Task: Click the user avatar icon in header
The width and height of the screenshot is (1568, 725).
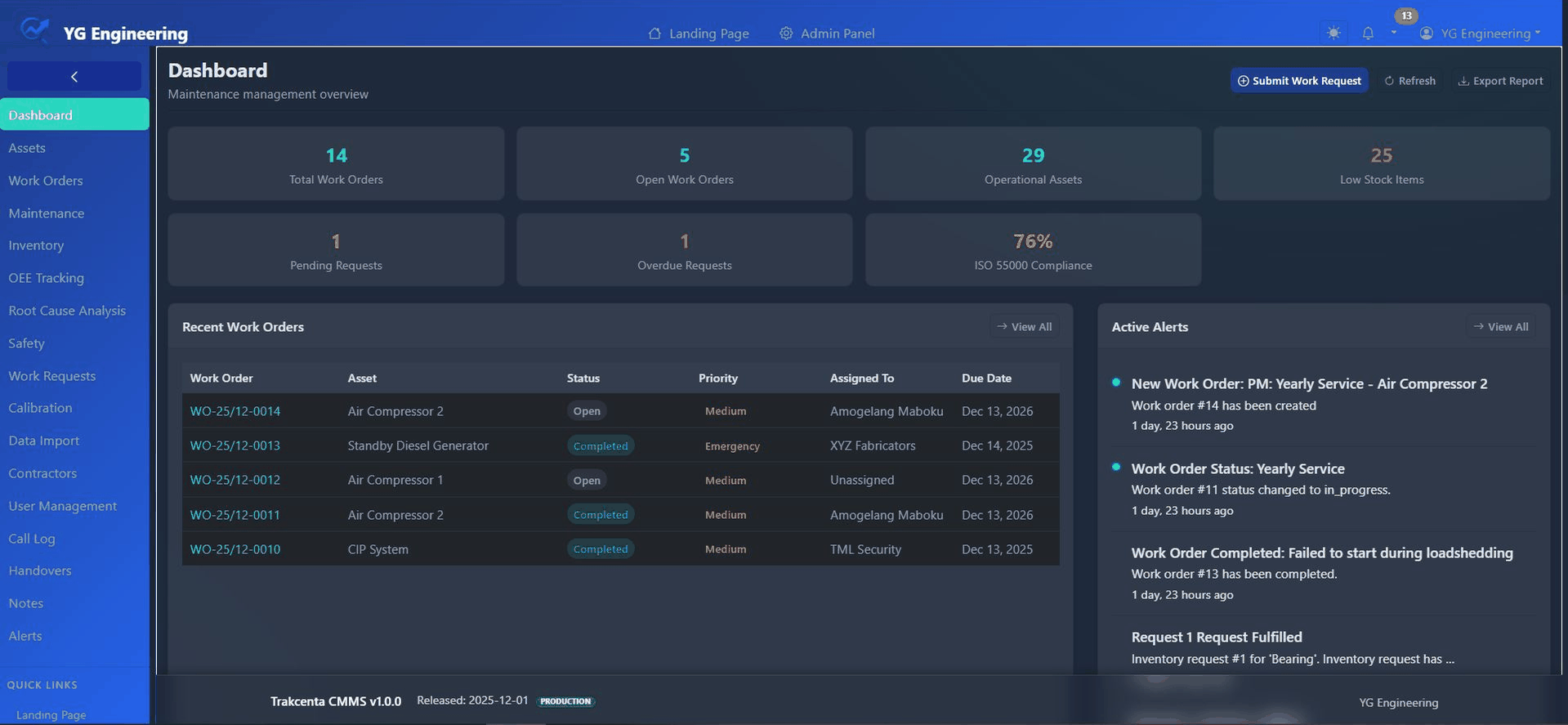Action: coord(1427,33)
